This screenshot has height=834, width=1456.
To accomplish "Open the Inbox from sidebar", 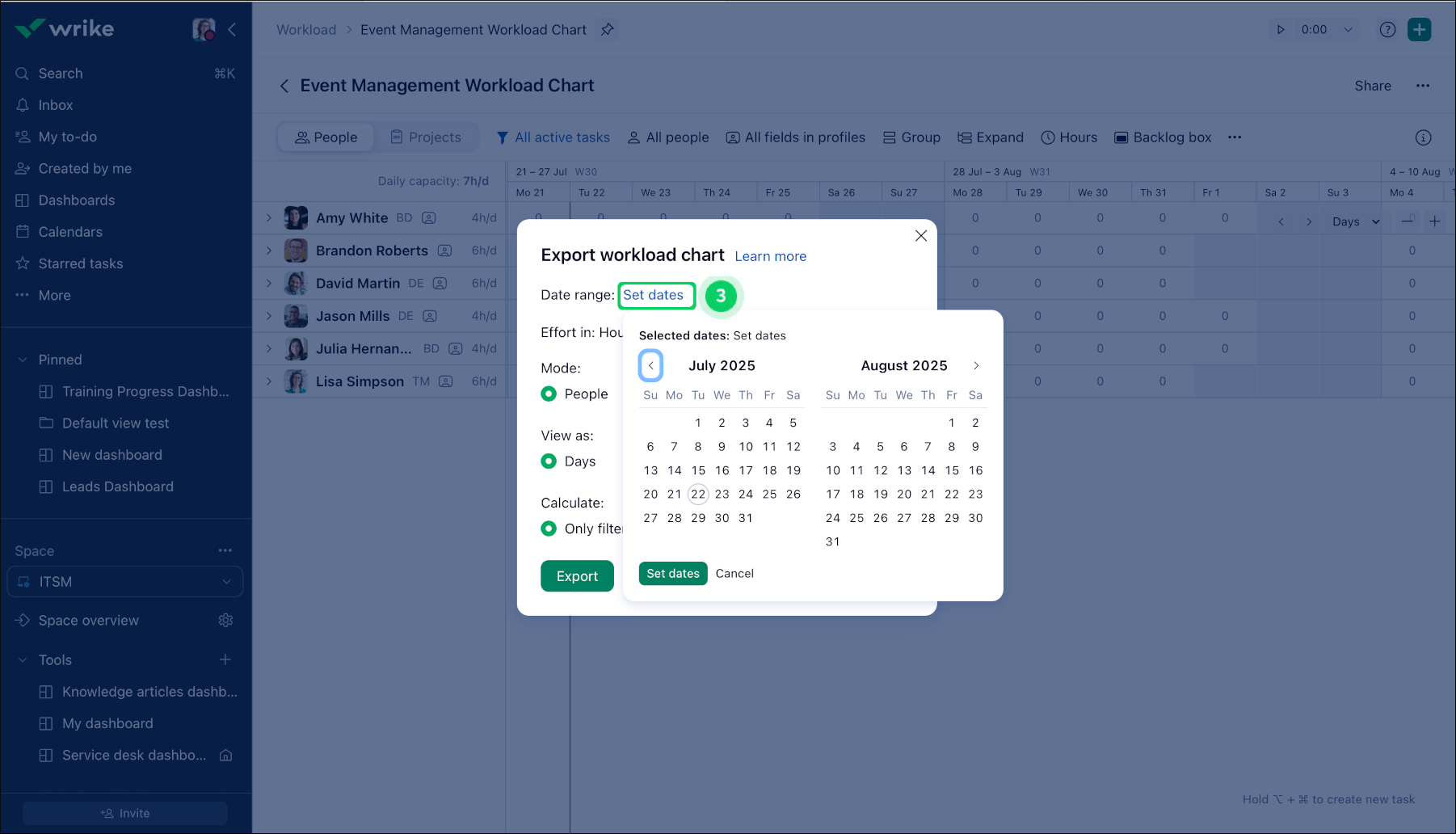I will click(x=55, y=104).
